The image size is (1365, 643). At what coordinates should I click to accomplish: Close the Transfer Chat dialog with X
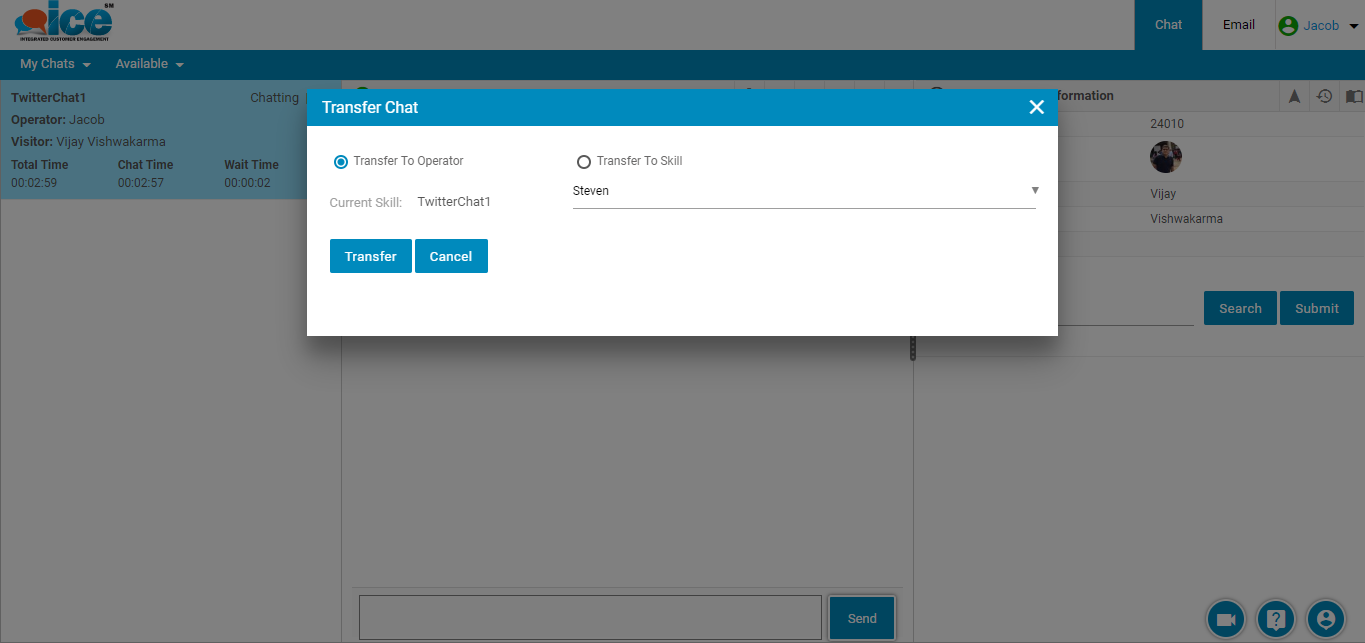tap(1036, 107)
